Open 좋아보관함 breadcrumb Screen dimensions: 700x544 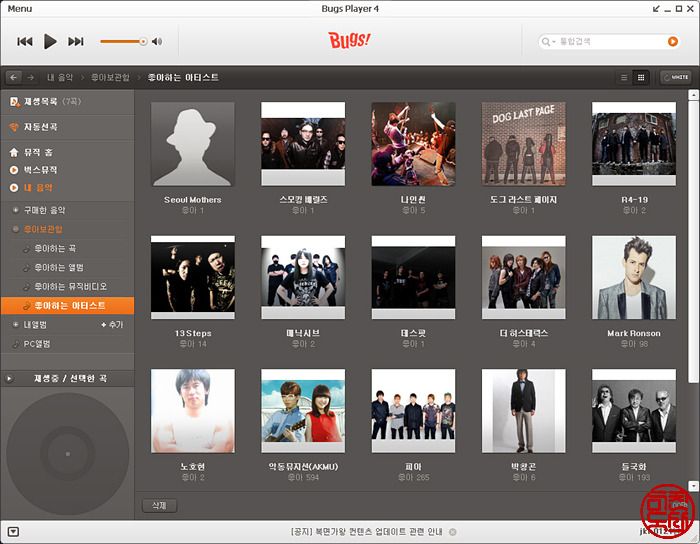(x=110, y=77)
